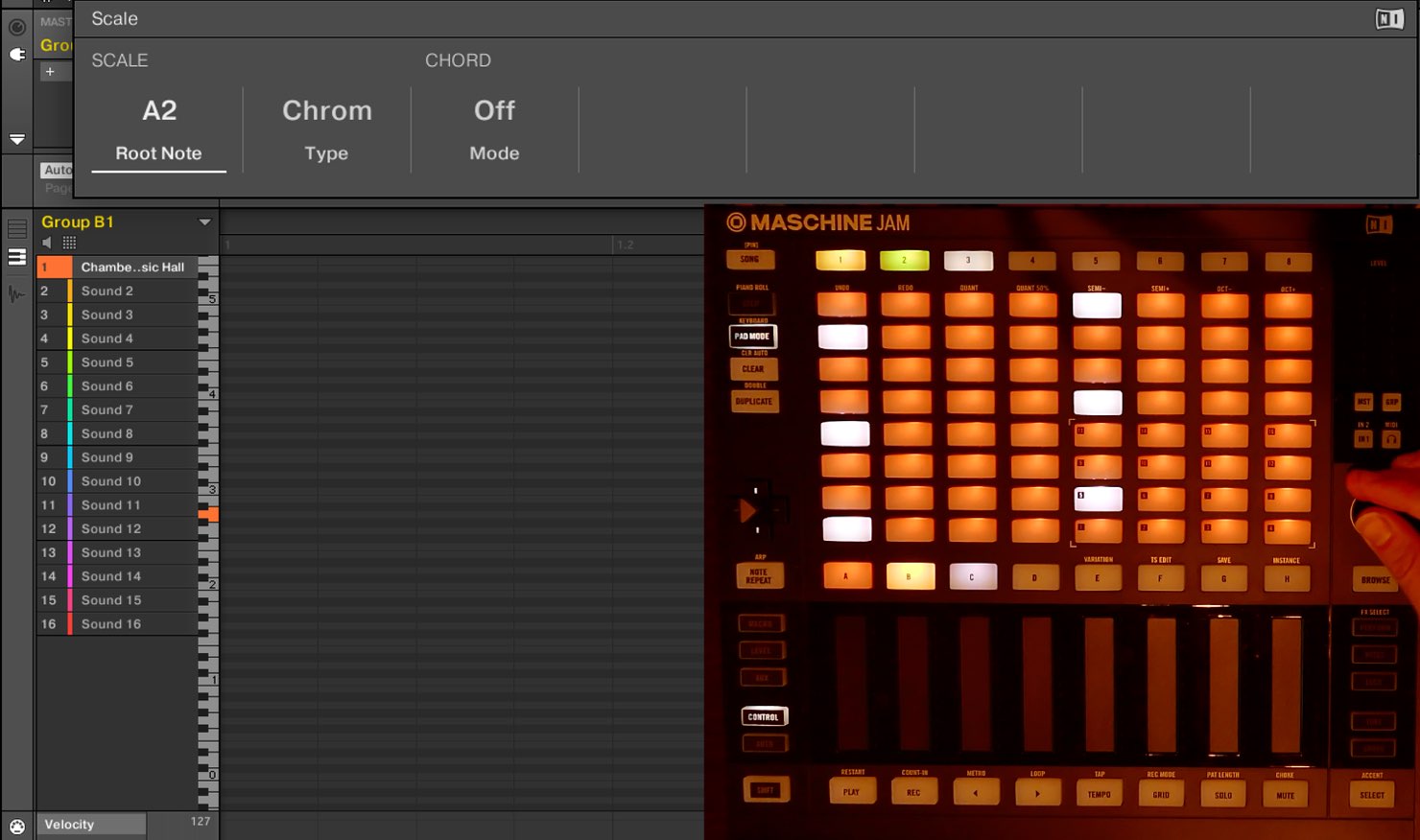
Task: Select the Chambe..sic Hall sound slot
Action: tap(132, 267)
